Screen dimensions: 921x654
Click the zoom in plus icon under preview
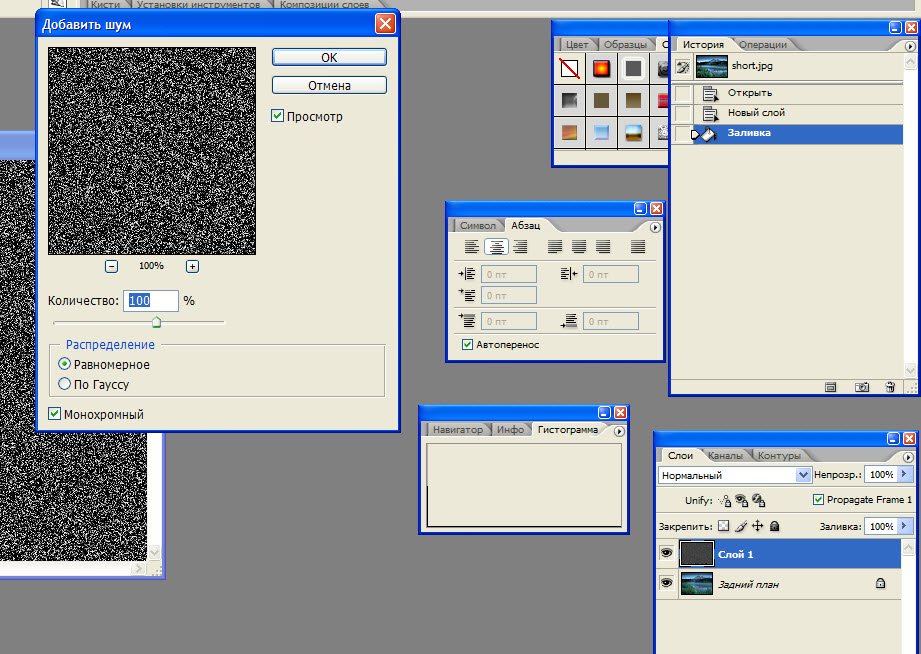(192, 266)
